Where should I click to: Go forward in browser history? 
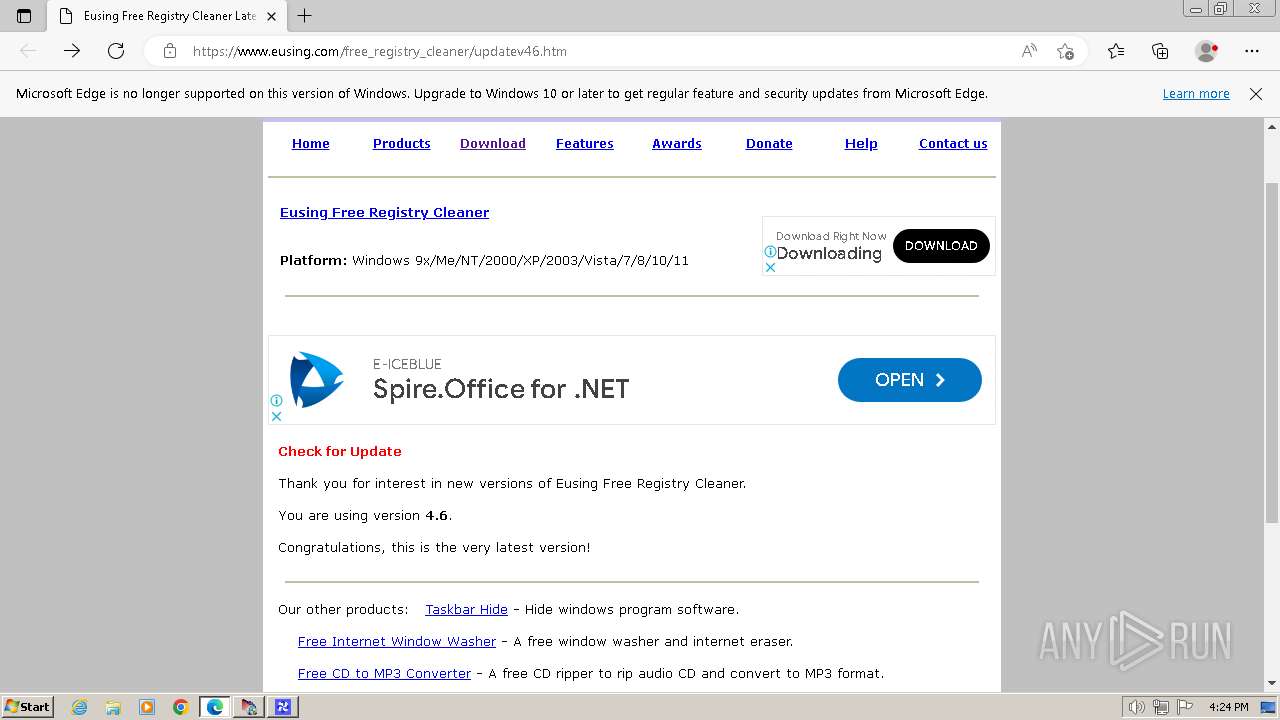72,51
